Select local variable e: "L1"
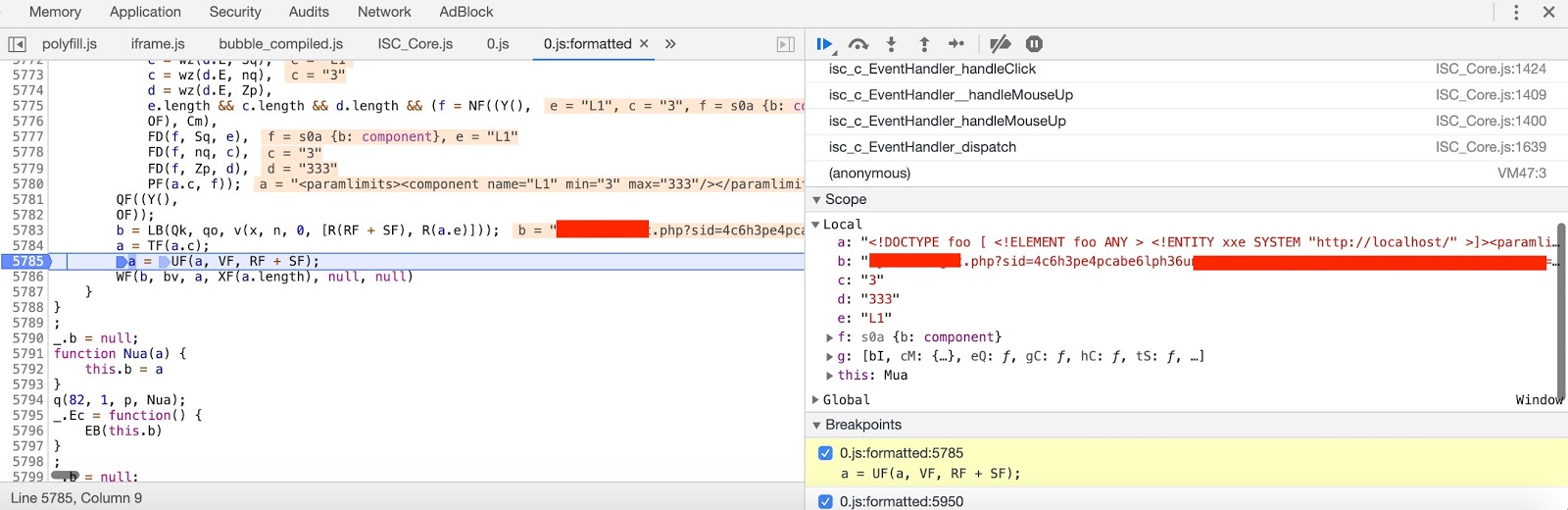The height and width of the screenshot is (510, 1568). click(864, 318)
